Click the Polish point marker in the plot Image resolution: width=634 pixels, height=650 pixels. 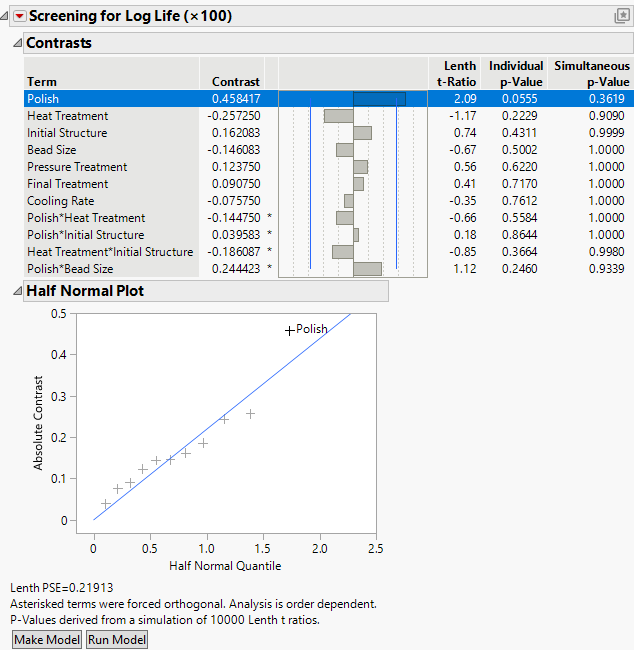tap(290, 330)
